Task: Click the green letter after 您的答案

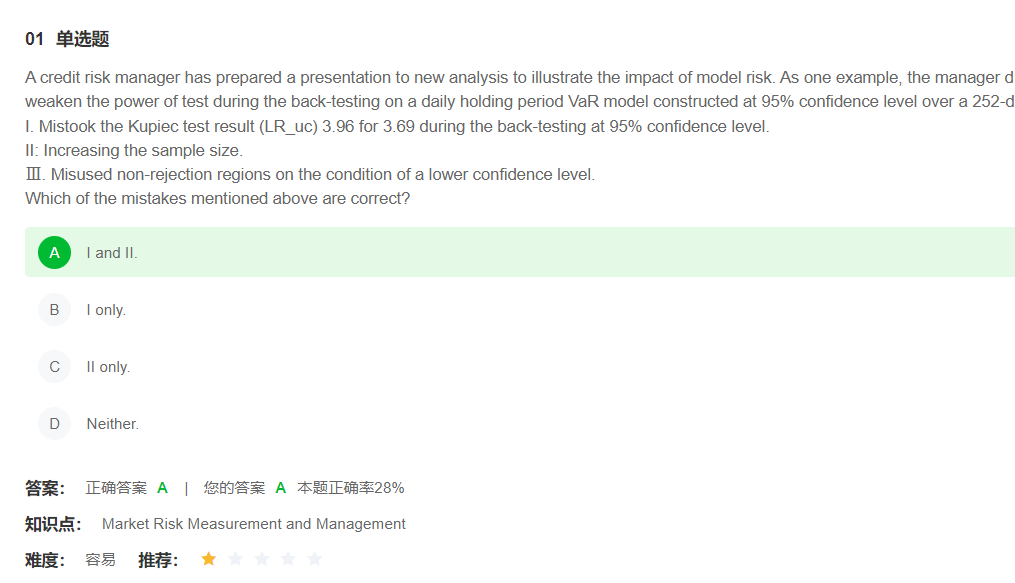Action: 281,488
